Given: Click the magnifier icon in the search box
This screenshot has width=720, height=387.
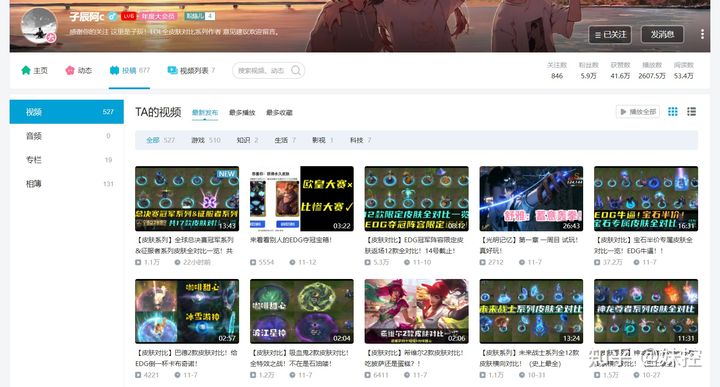Looking at the screenshot, I should (296, 70).
